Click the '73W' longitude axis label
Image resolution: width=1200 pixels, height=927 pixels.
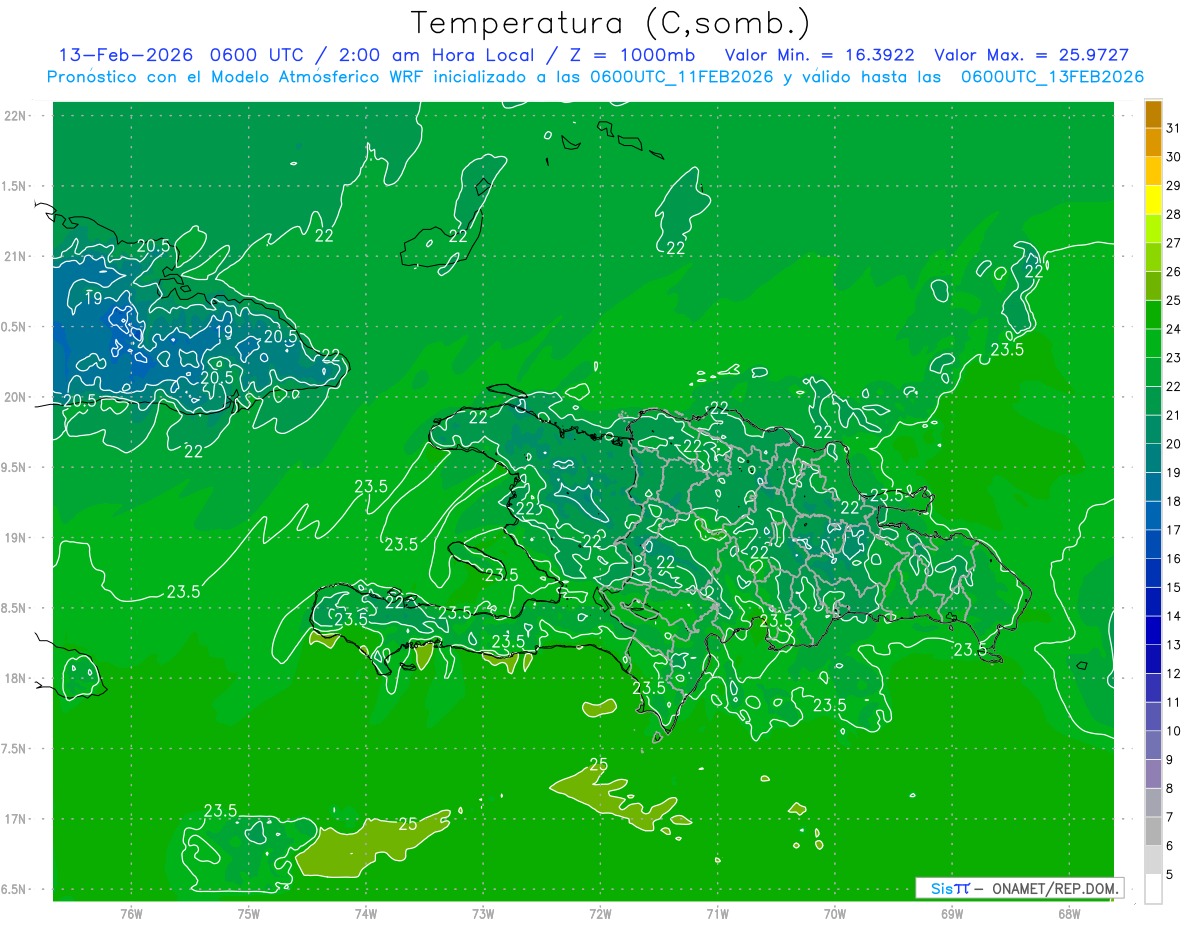pos(483,913)
